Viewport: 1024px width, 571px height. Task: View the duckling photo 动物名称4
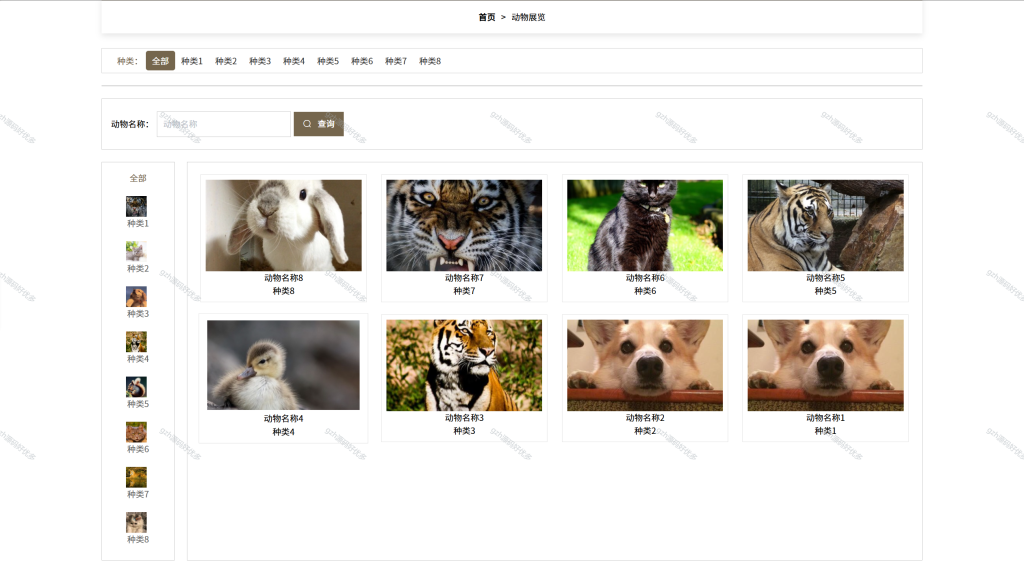tap(283, 365)
